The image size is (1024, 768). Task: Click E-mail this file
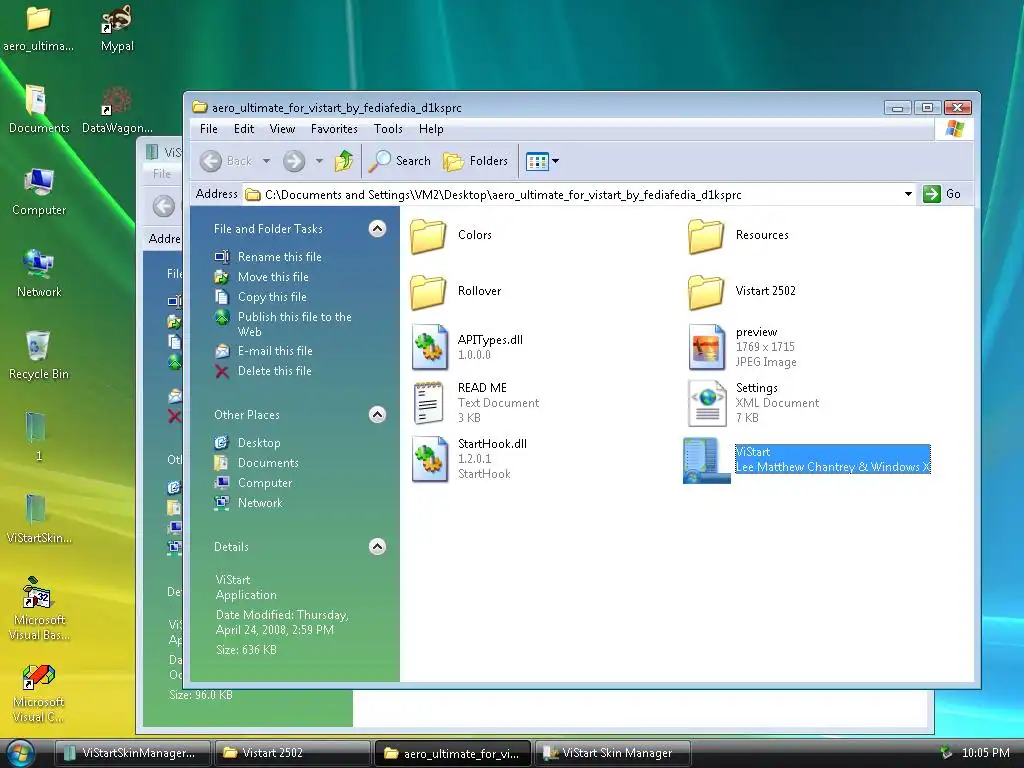point(275,351)
